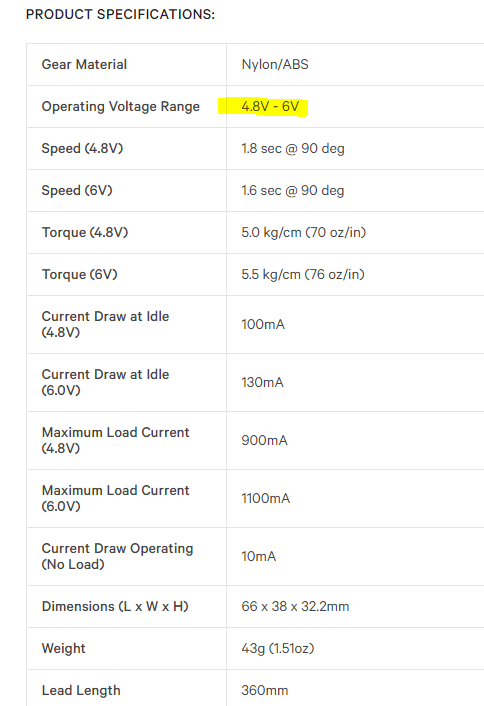This screenshot has width=484, height=706.
Task: Click the 130mA idle current value
Action: click(262, 382)
